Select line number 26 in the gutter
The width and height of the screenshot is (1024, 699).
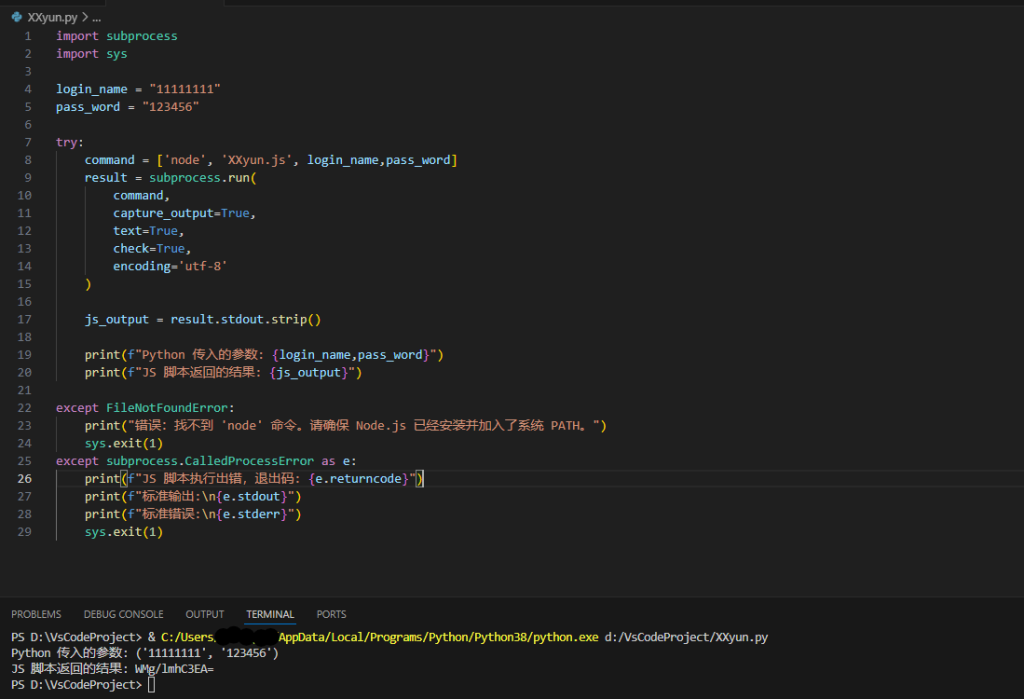(x=25, y=479)
